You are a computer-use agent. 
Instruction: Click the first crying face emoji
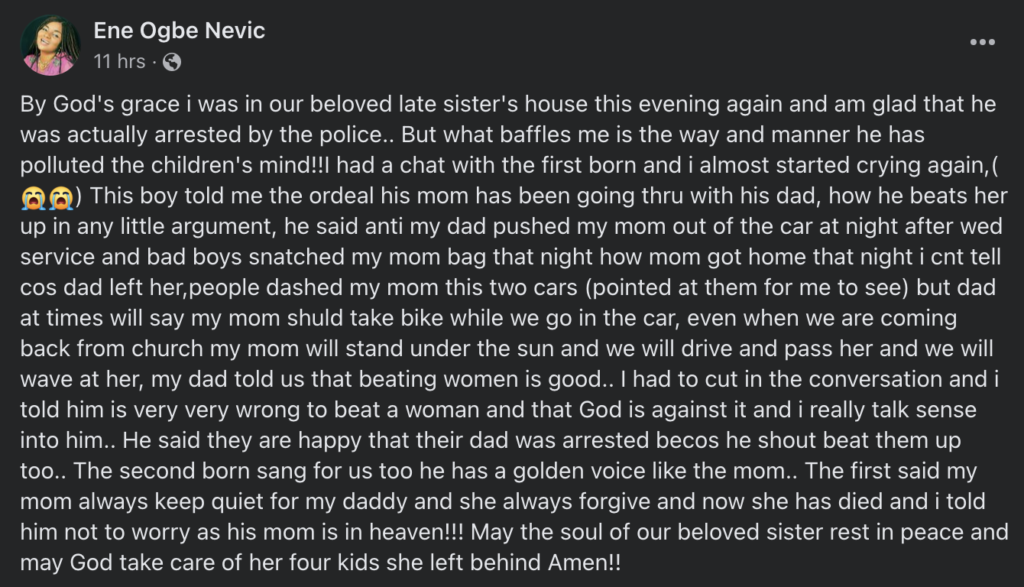[33, 197]
